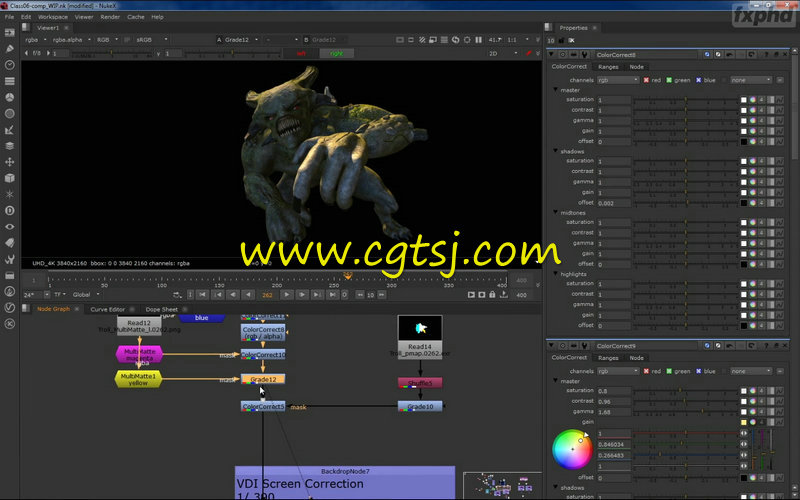The width and height of the screenshot is (800, 500).
Task: Switch to Node tab in ColorCorrect9
Action: (636, 358)
